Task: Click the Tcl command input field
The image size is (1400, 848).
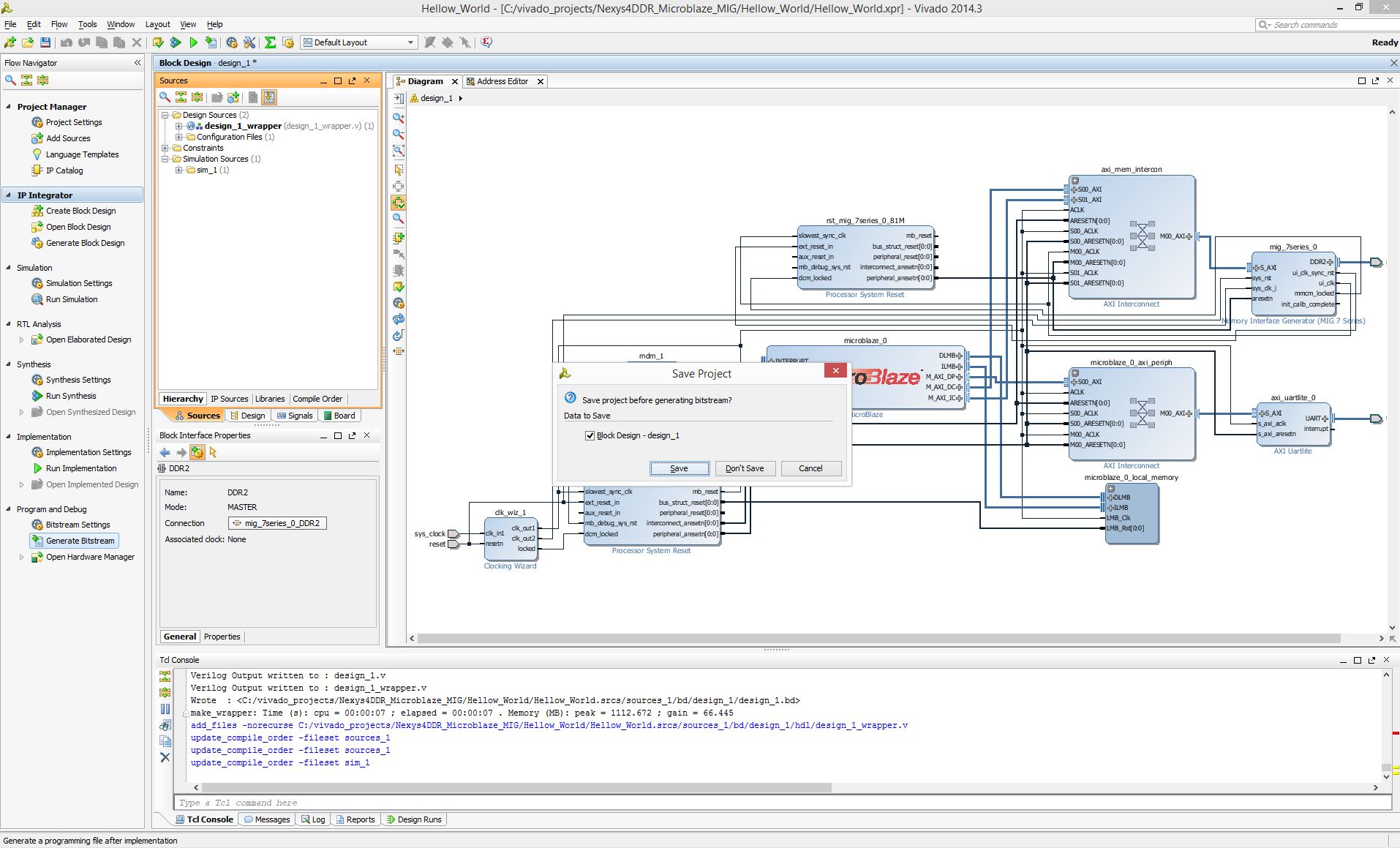Action: tap(783, 803)
